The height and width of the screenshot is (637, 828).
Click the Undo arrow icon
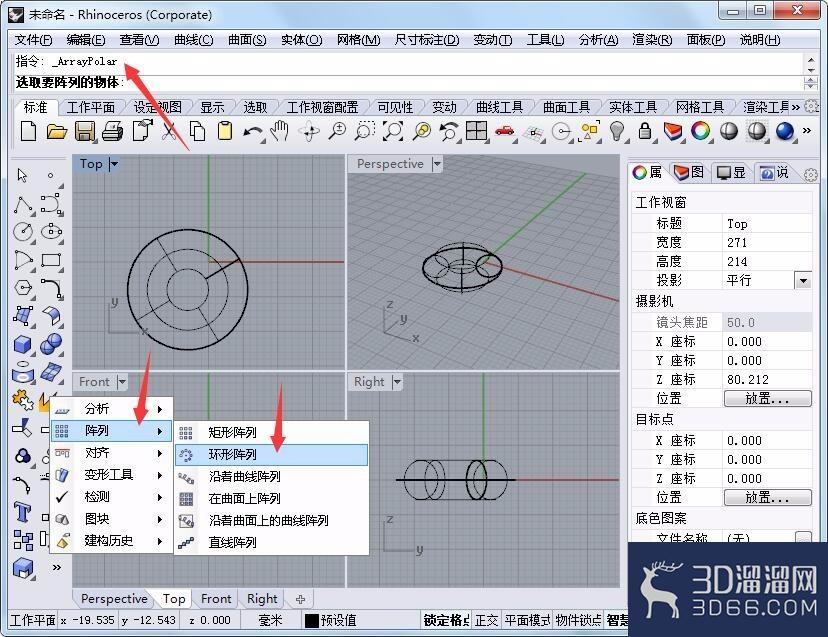point(252,132)
